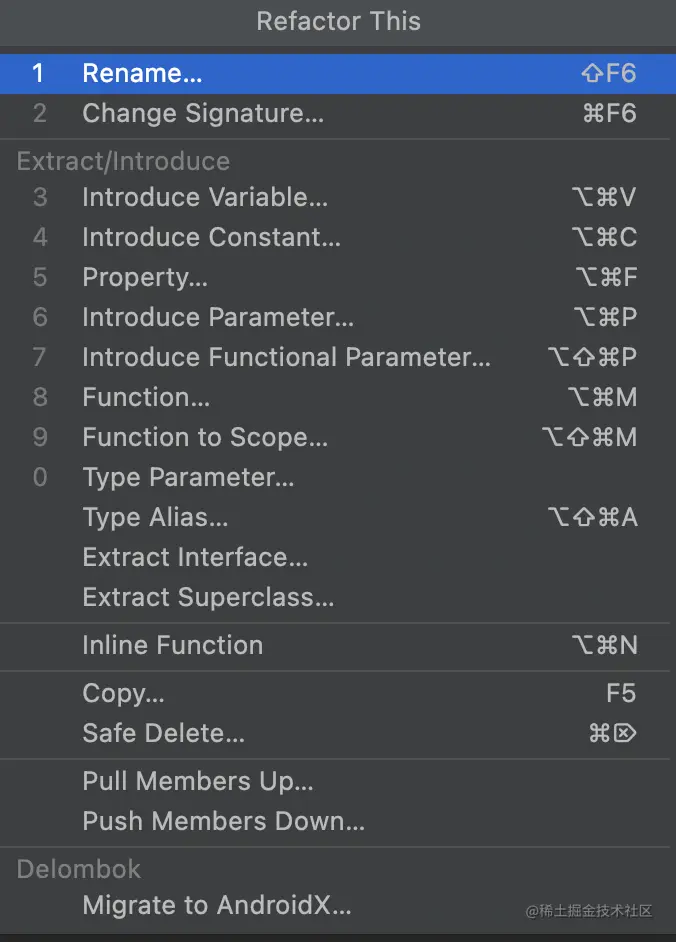Open Migrate to AndroidX option
Image resolution: width=676 pixels, height=942 pixels.
tap(217, 906)
